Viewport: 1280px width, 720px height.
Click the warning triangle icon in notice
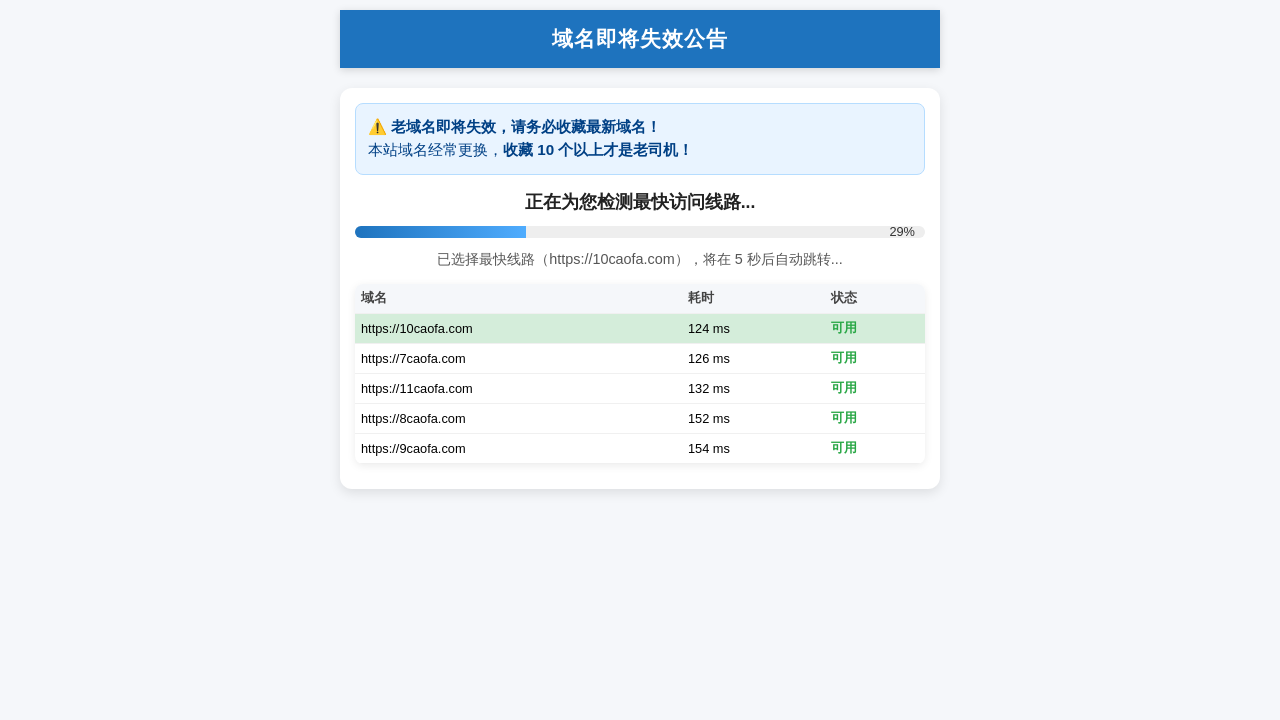click(377, 127)
